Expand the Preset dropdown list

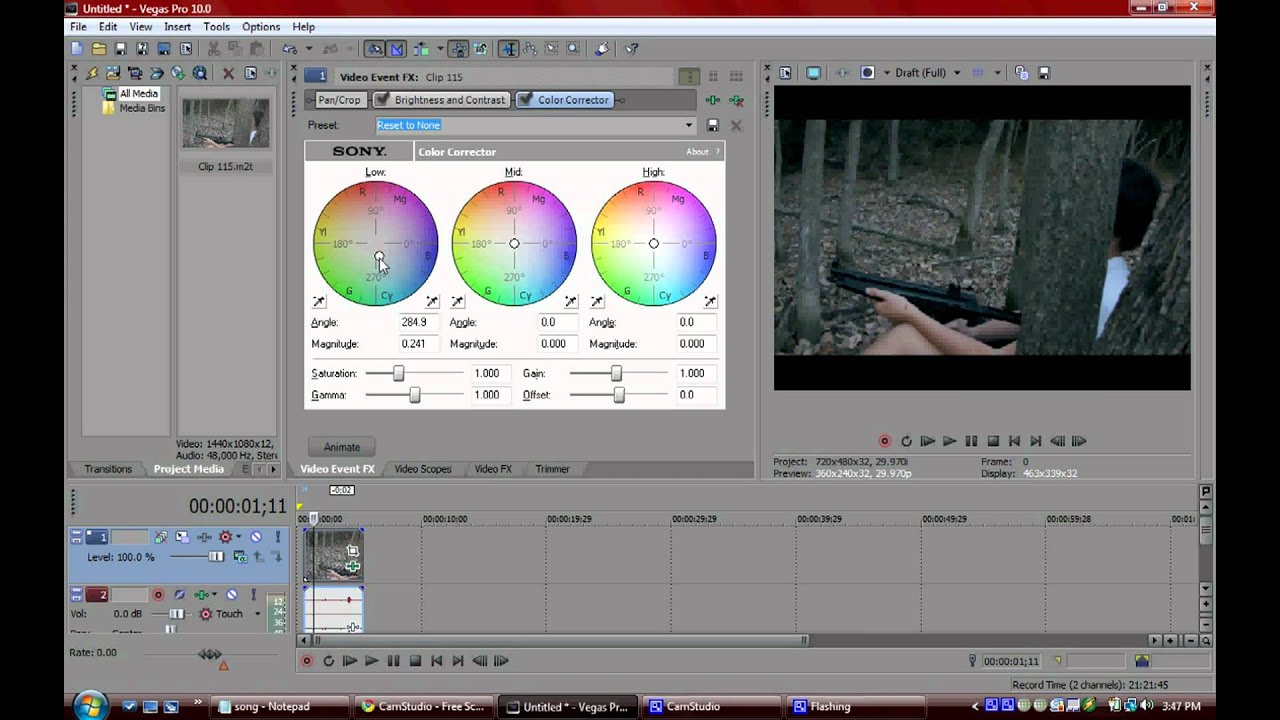689,125
